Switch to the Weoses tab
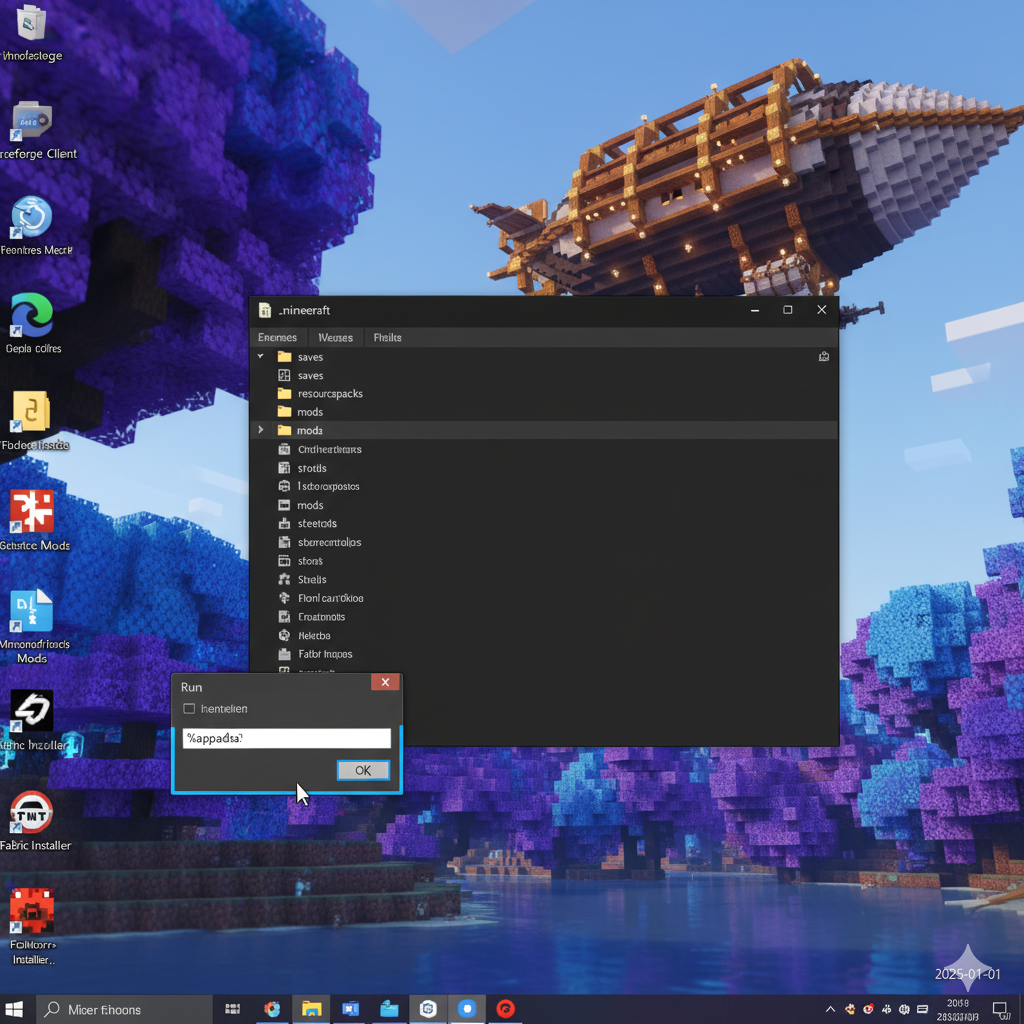The width and height of the screenshot is (1024, 1024). click(335, 338)
